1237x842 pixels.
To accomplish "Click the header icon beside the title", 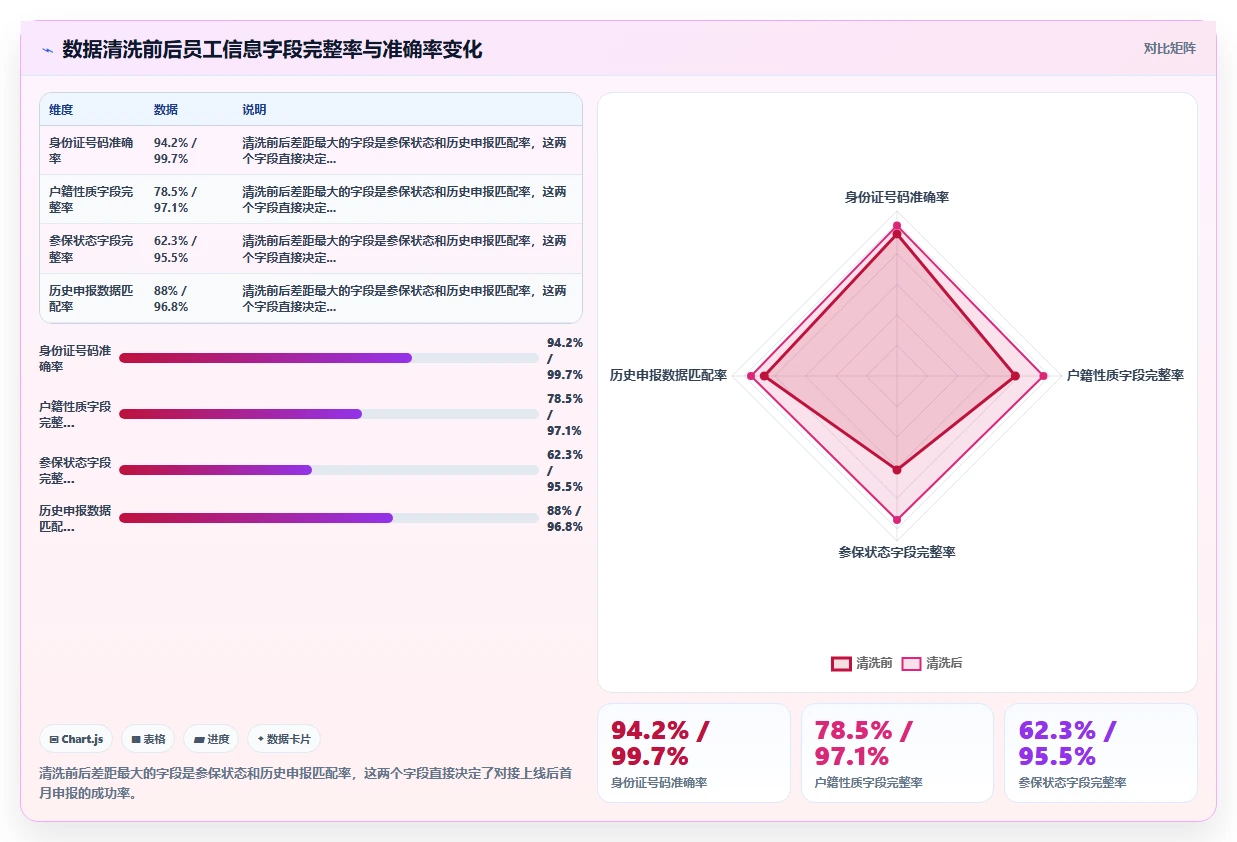I will click(47, 49).
